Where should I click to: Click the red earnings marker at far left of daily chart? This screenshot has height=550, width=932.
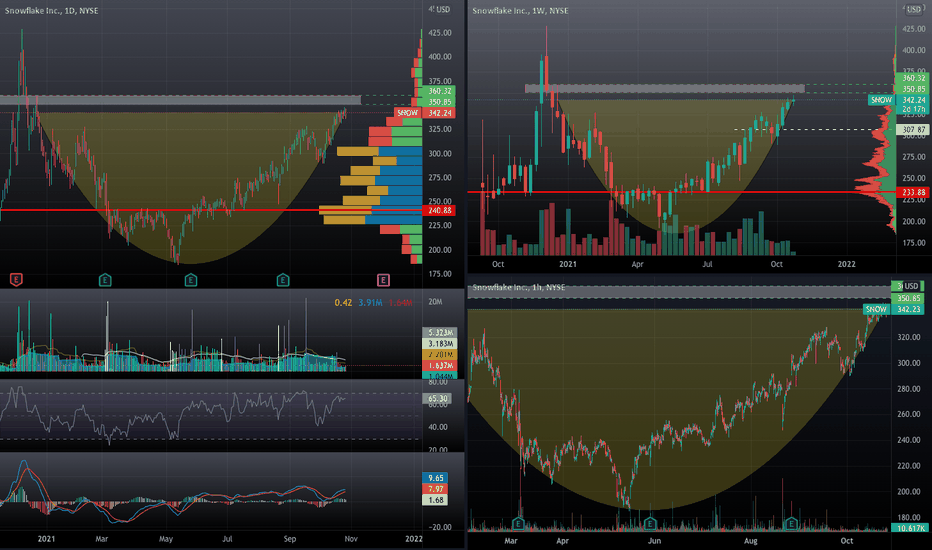(x=16, y=279)
